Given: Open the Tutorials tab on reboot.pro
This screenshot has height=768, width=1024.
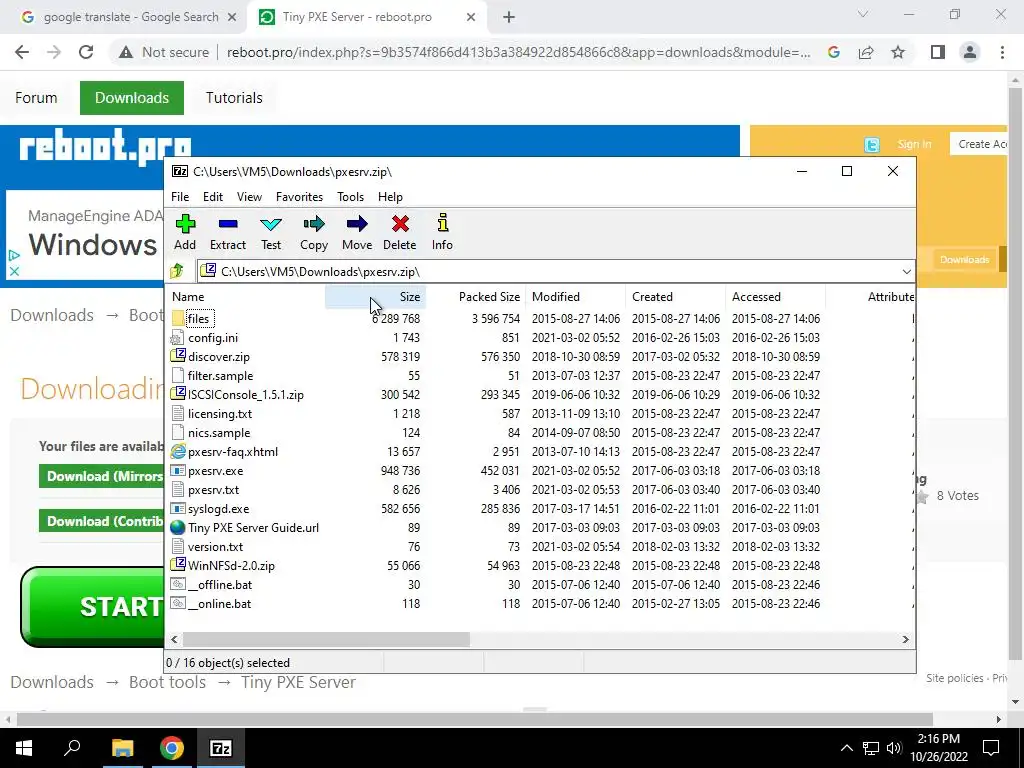Looking at the screenshot, I should pos(234,98).
